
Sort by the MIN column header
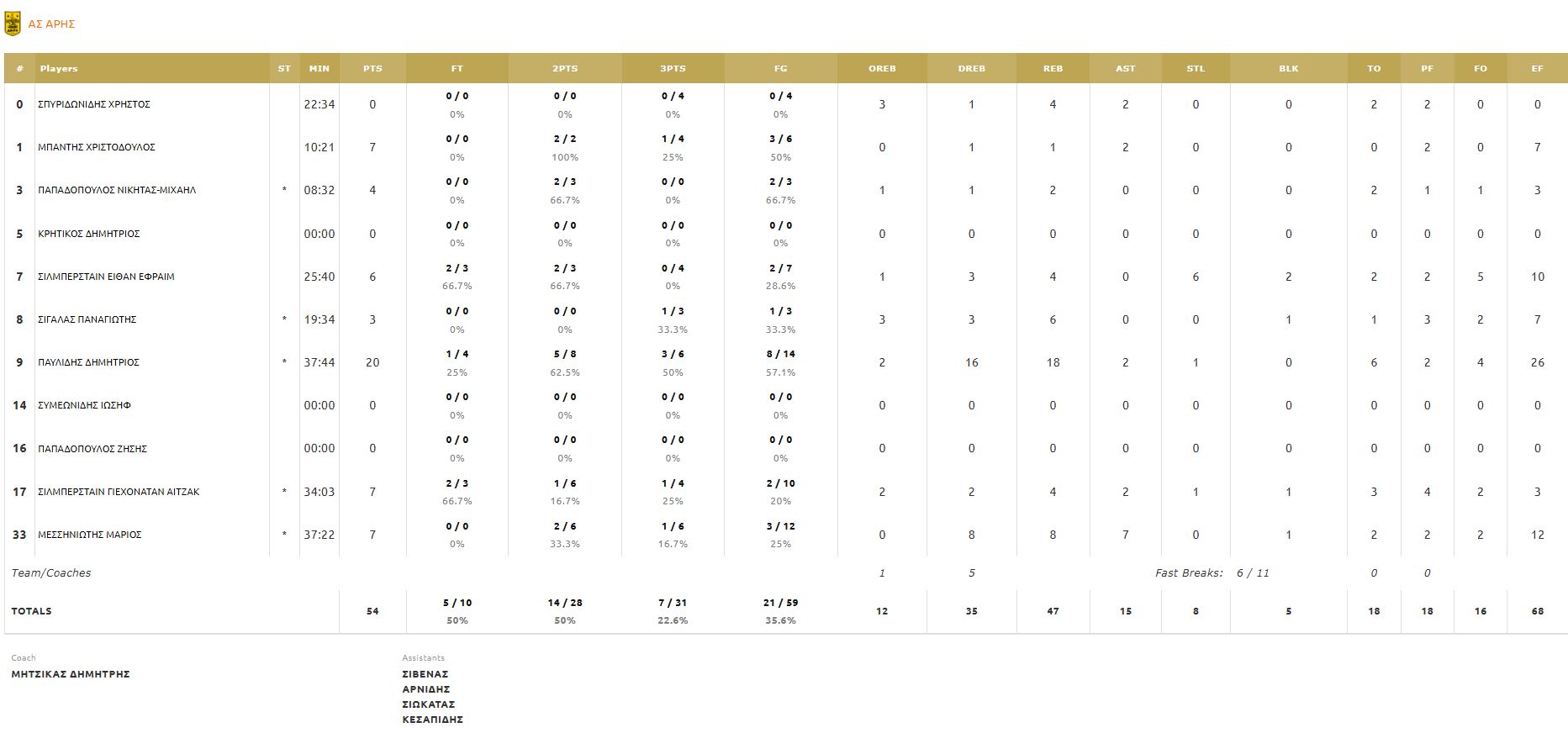coord(319,69)
